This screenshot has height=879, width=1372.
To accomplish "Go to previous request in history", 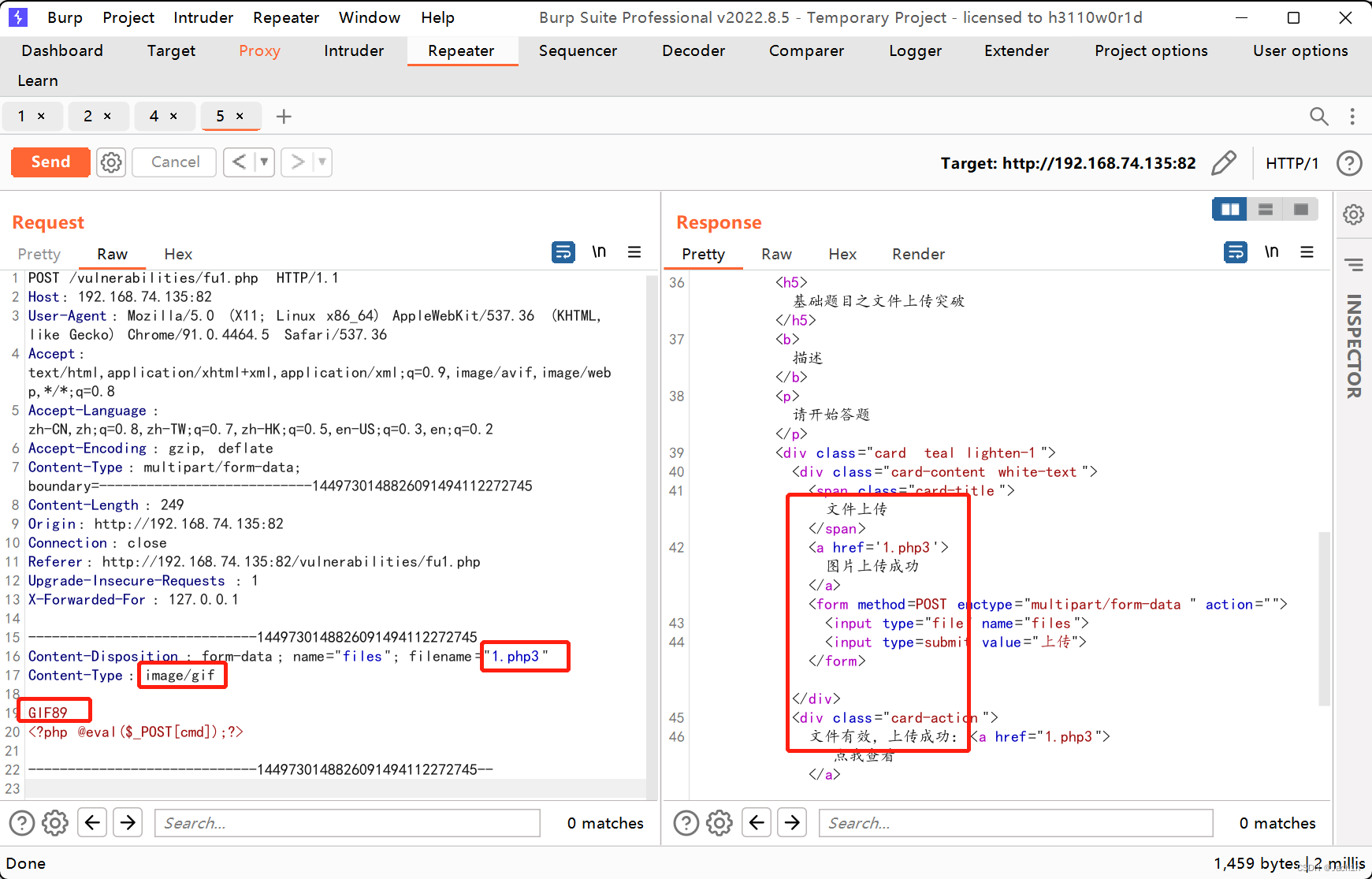I will (240, 162).
